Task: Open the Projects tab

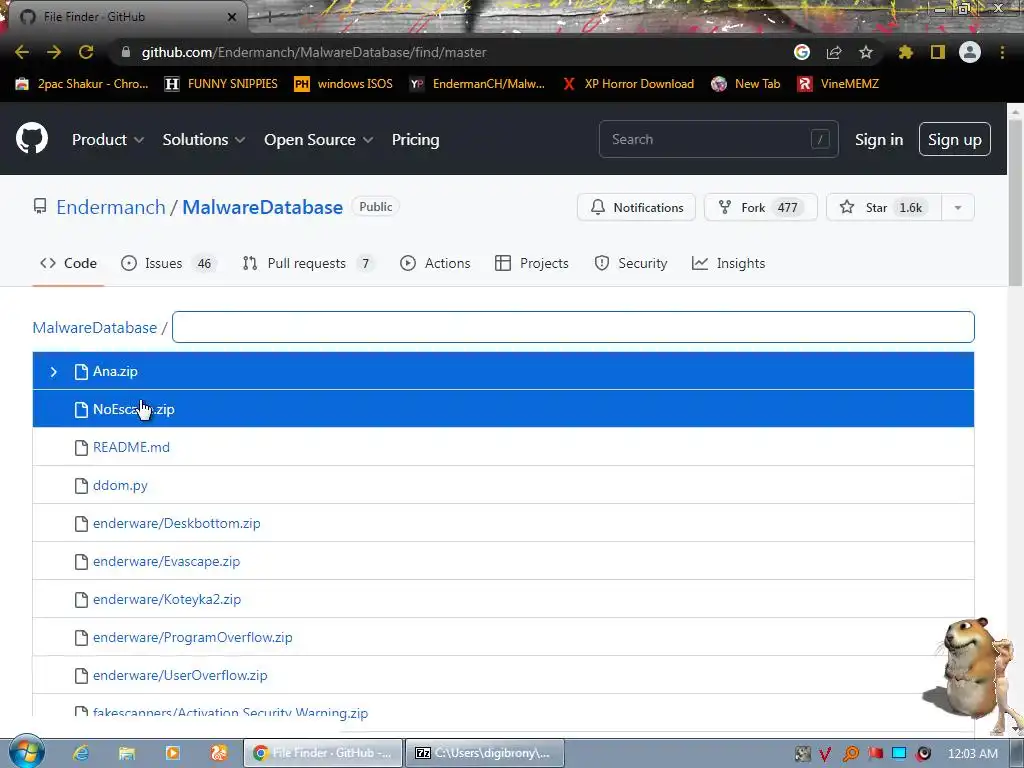Action: coord(532,263)
